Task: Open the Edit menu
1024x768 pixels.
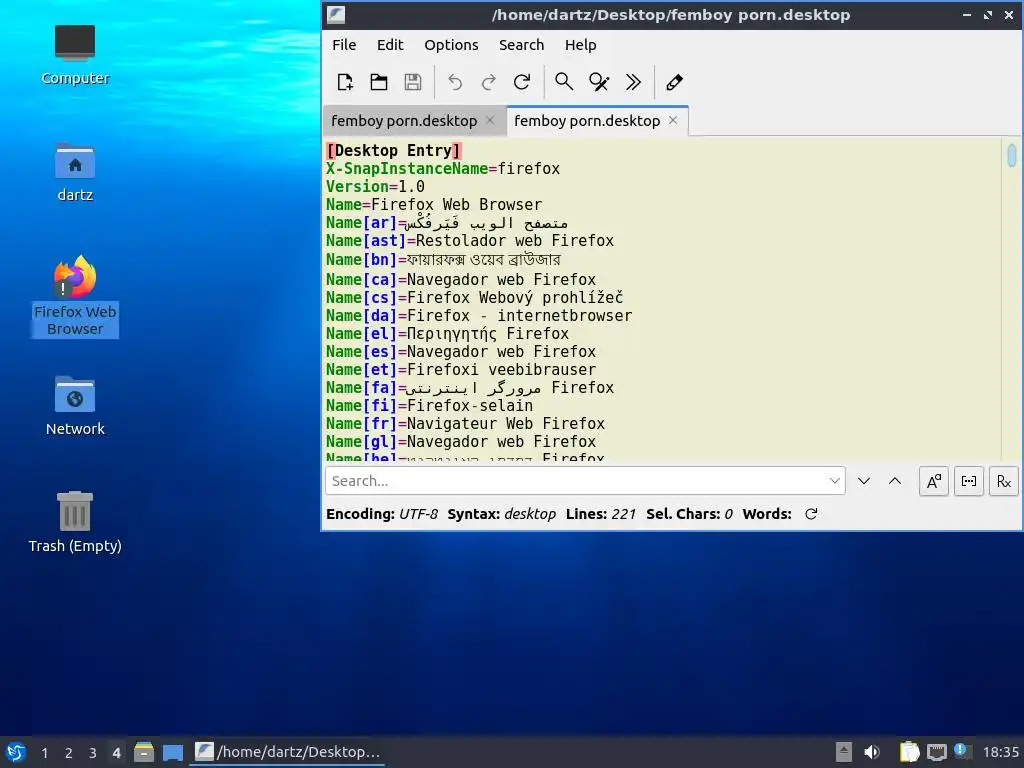Action: click(x=390, y=45)
